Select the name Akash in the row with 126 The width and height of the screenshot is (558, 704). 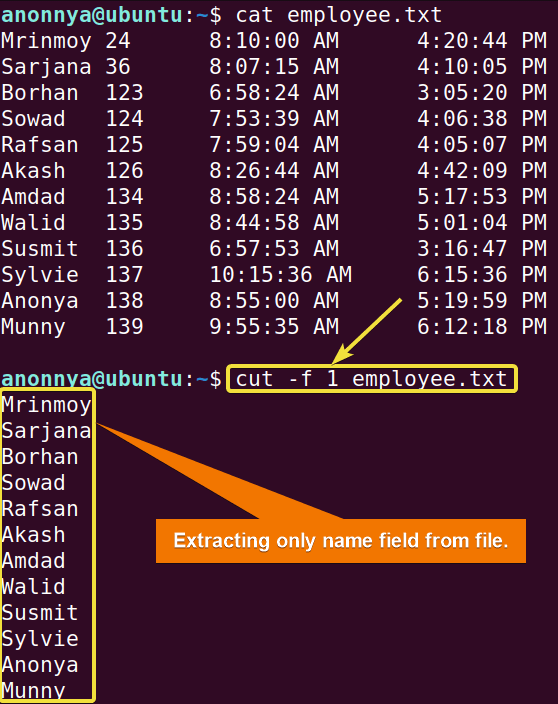[33, 171]
